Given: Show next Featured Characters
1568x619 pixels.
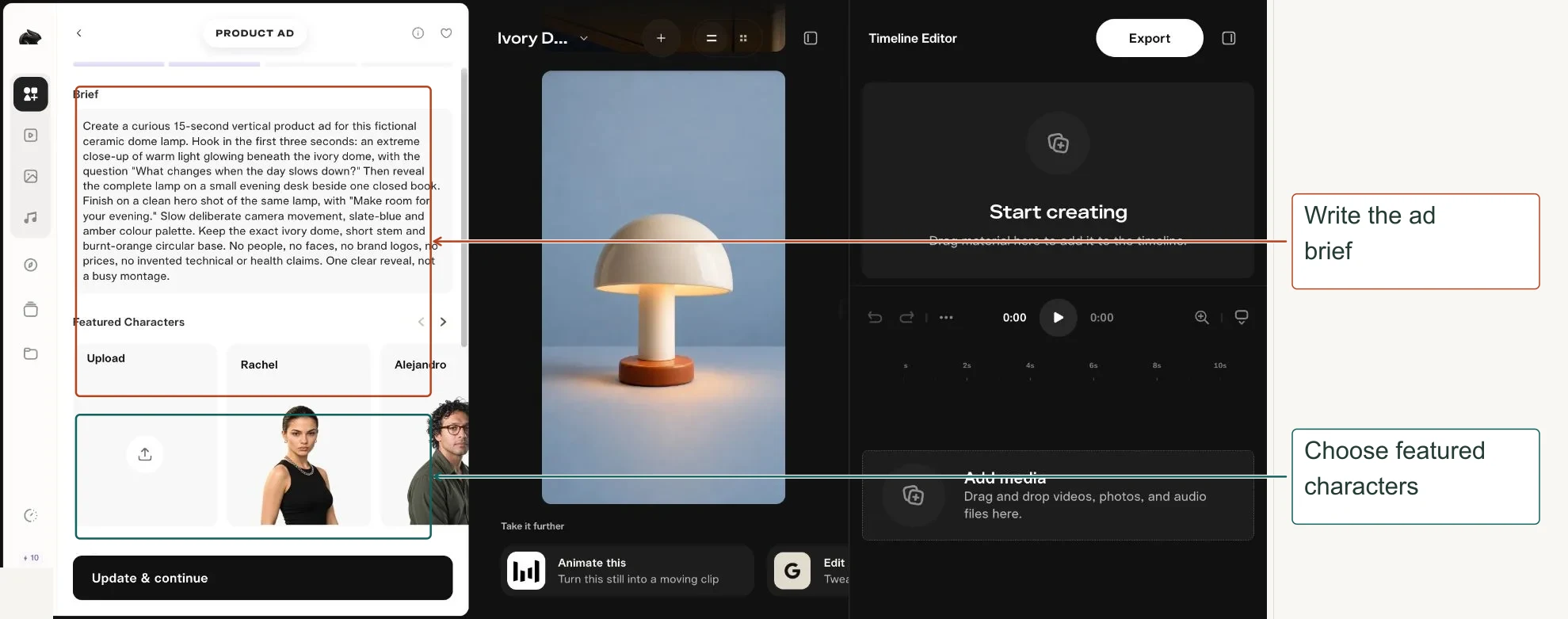Looking at the screenshot, I should click(443, 322).
